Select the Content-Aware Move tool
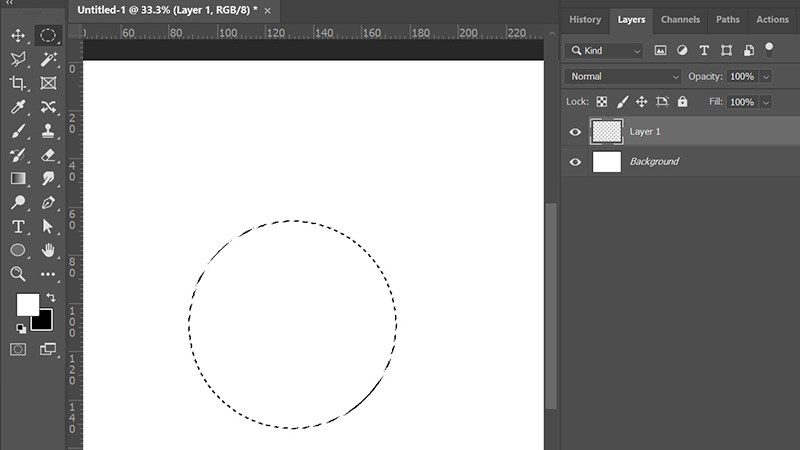800x450 pixels. 48,107
